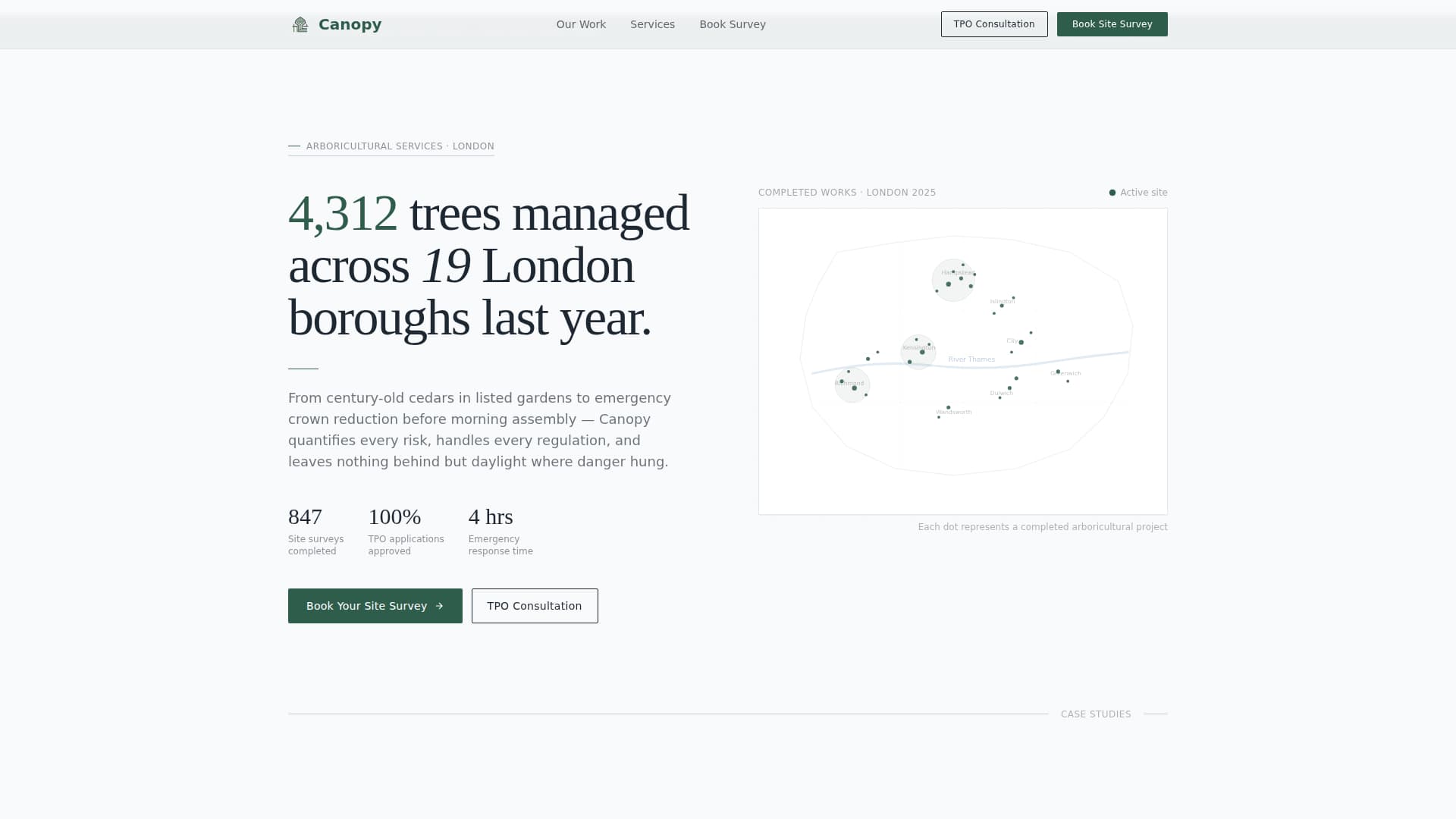1456x819 pixels.
Task: Click the Case Studies section label
Action: [x=1096, y=714]
